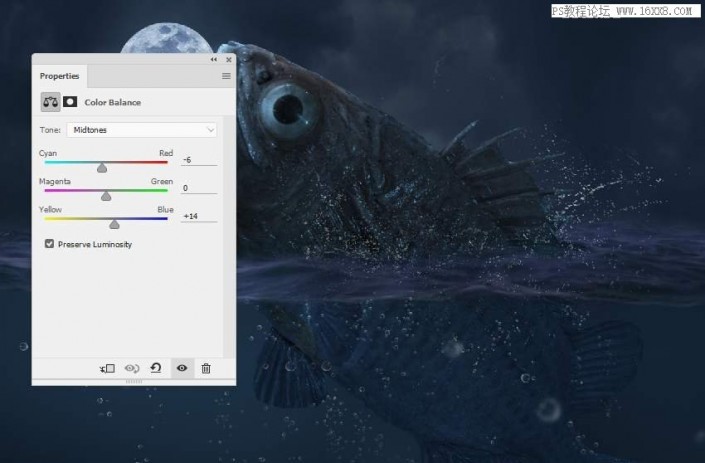Click the 'Red' label
The height and width of the screenshot is (463, 705).
(166, 153)
